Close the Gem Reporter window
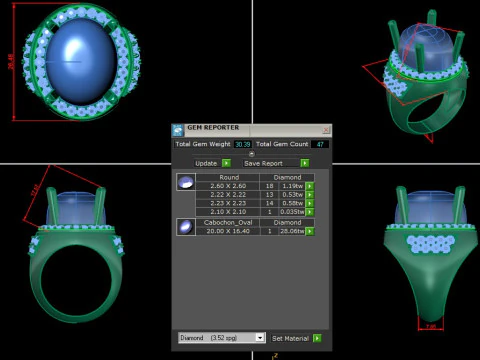 point(326,130)
